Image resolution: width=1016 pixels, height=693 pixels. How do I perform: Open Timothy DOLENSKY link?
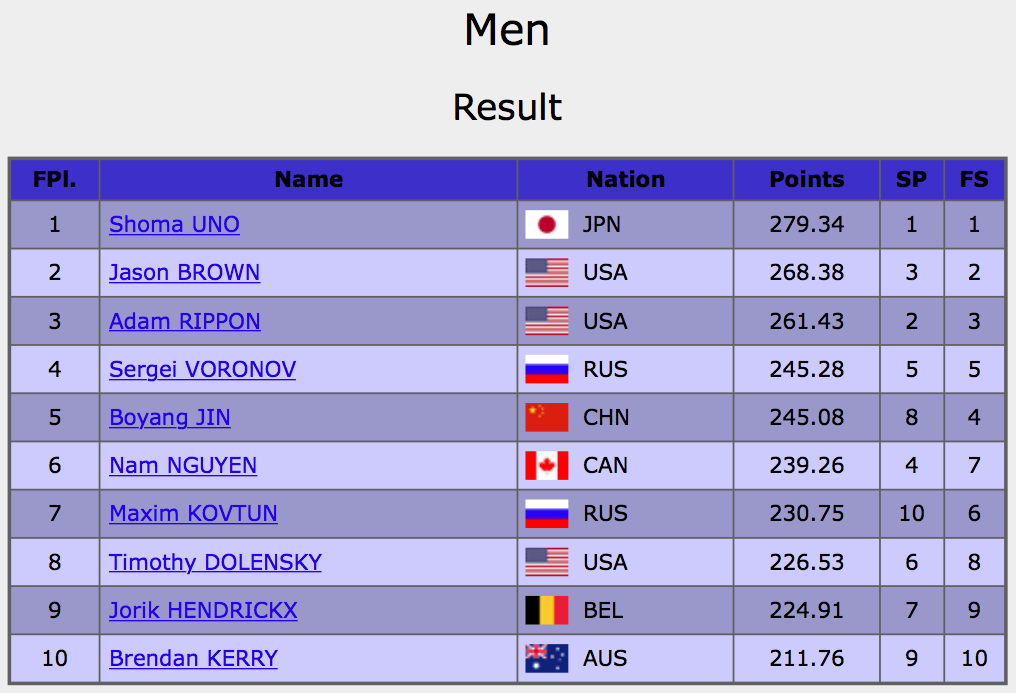pyautogui.click(x=215, y=562)
